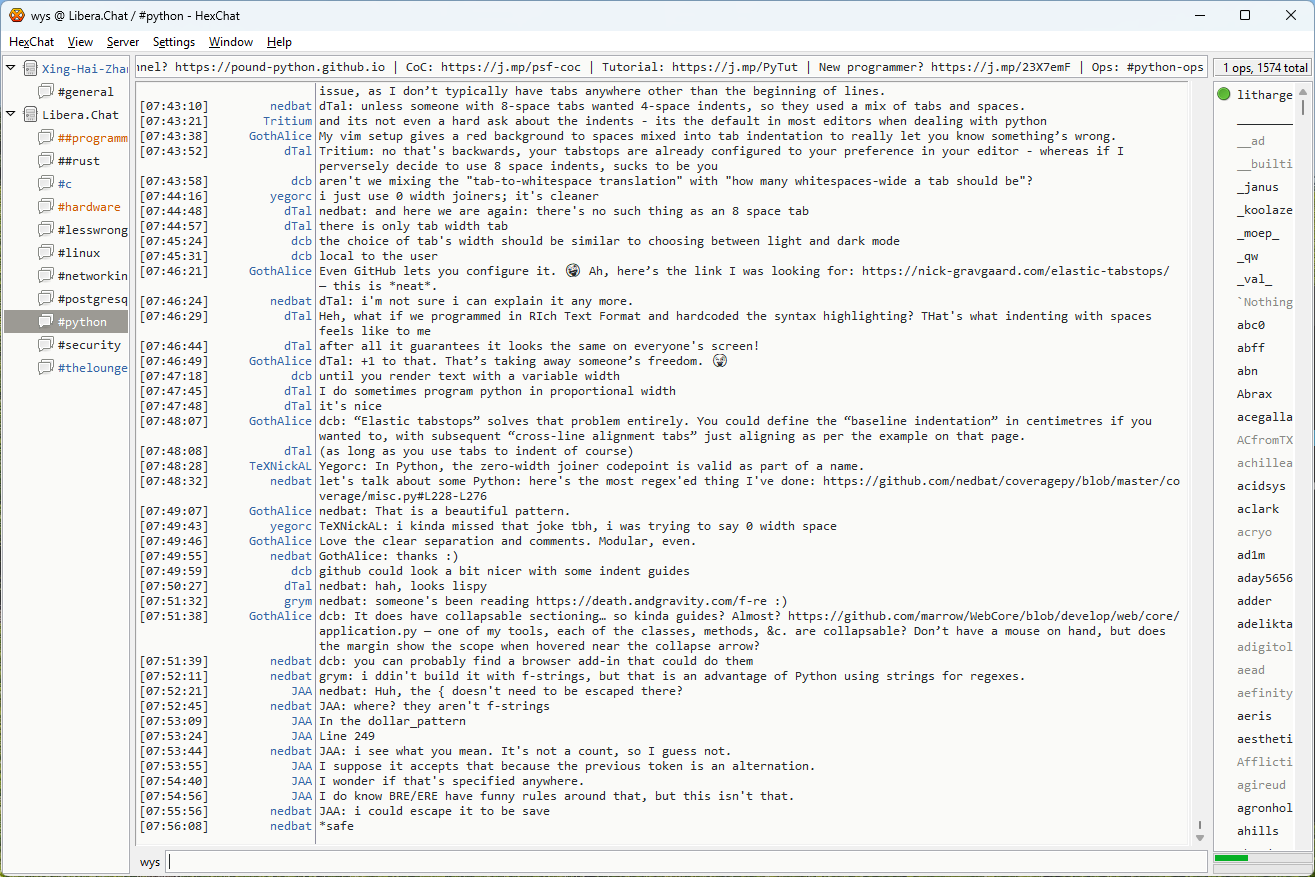Click the ##rust channel icon

pyautogui.click(x=46, y=161)
